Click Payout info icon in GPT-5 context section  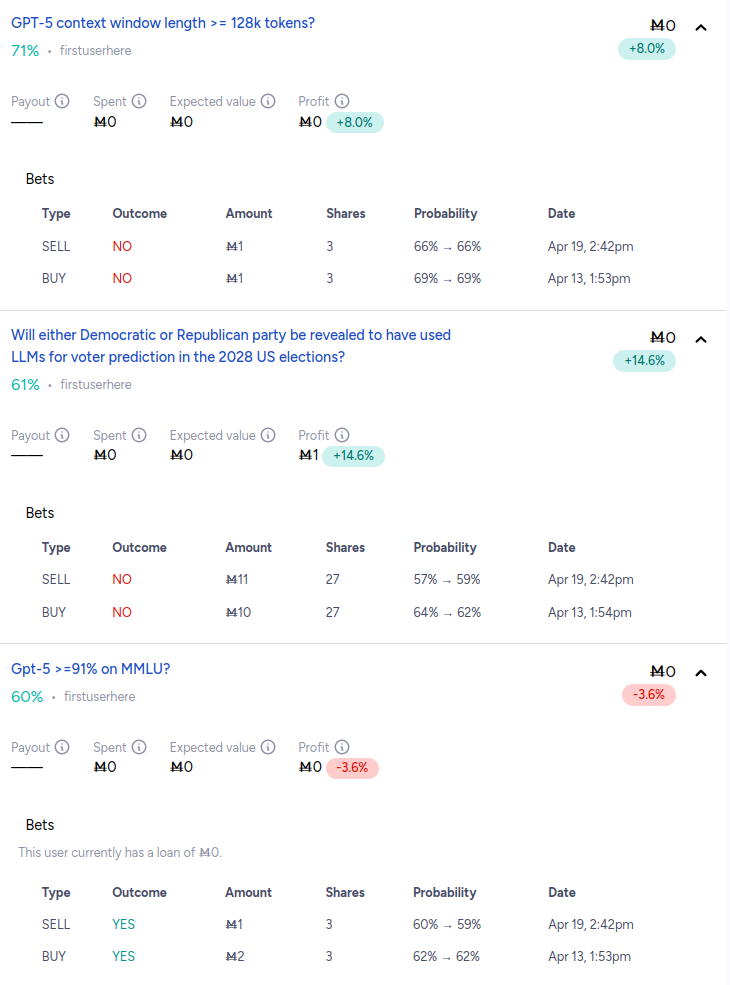tap(62, 101)
